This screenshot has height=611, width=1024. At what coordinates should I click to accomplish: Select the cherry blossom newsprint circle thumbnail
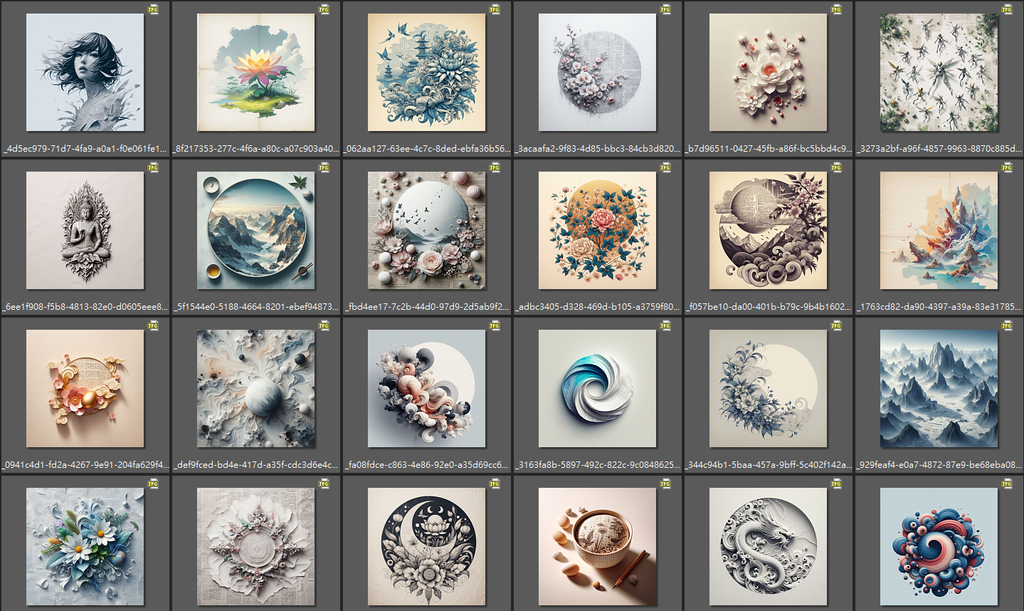[598, 72]
